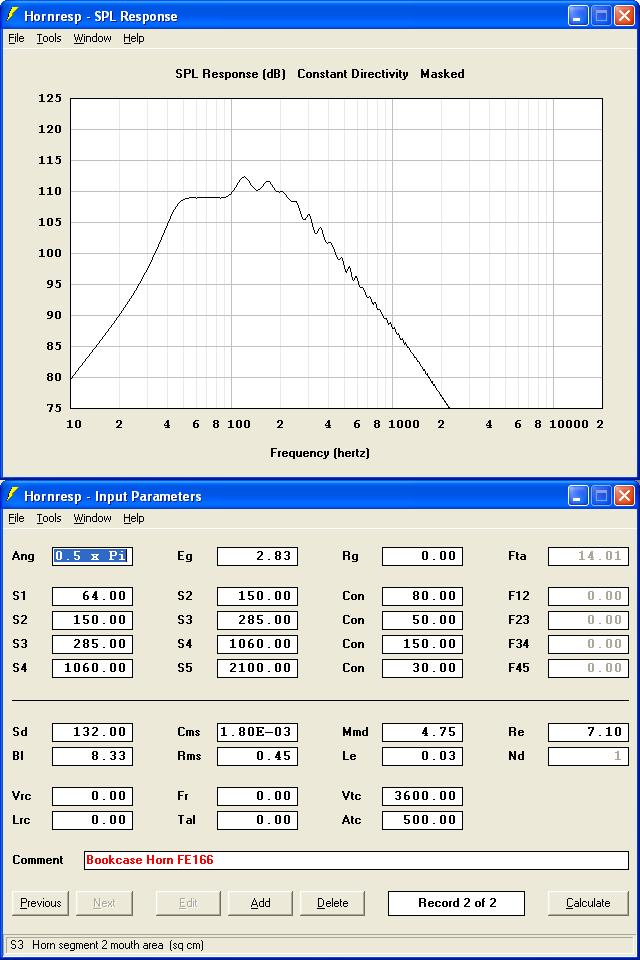Image resolution: width=640 pixels, height=960 pixels.
Task: Click the Record 2 of 2 indicator
Action: click(x=456, y=903)
